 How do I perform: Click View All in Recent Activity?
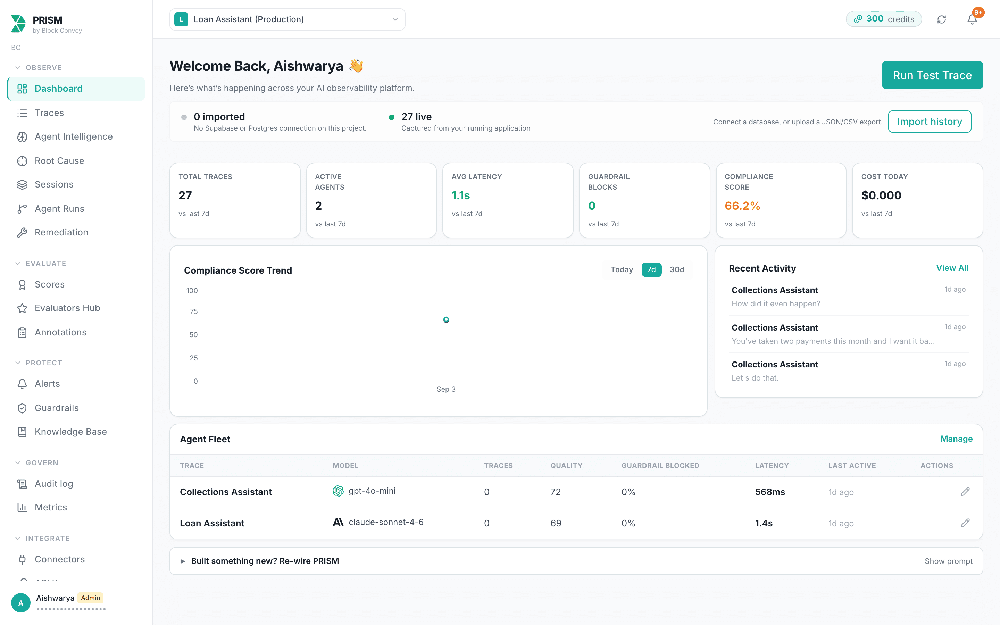952,268
